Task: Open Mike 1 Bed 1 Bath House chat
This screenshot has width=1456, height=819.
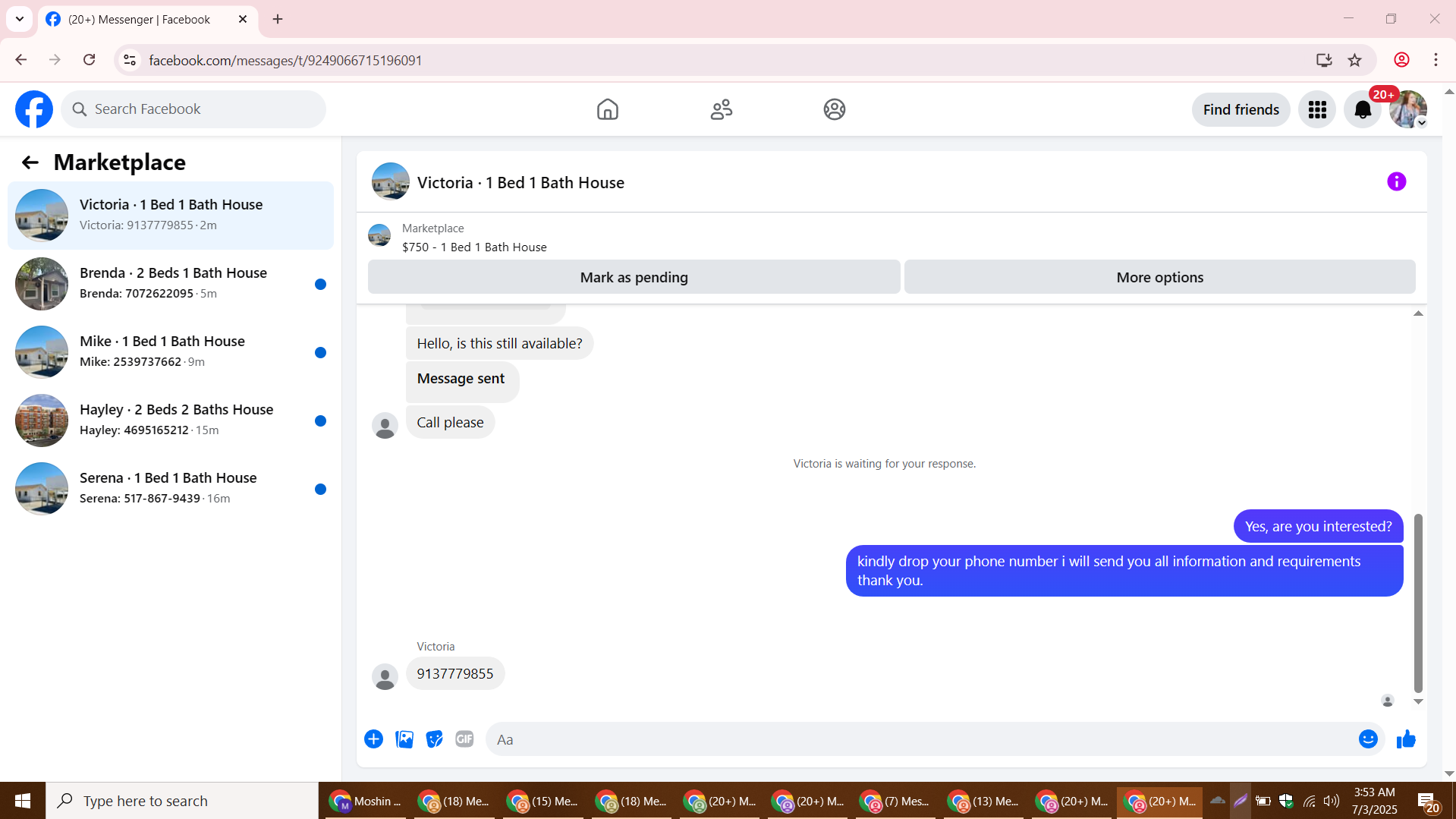Action: click(171, 351)
